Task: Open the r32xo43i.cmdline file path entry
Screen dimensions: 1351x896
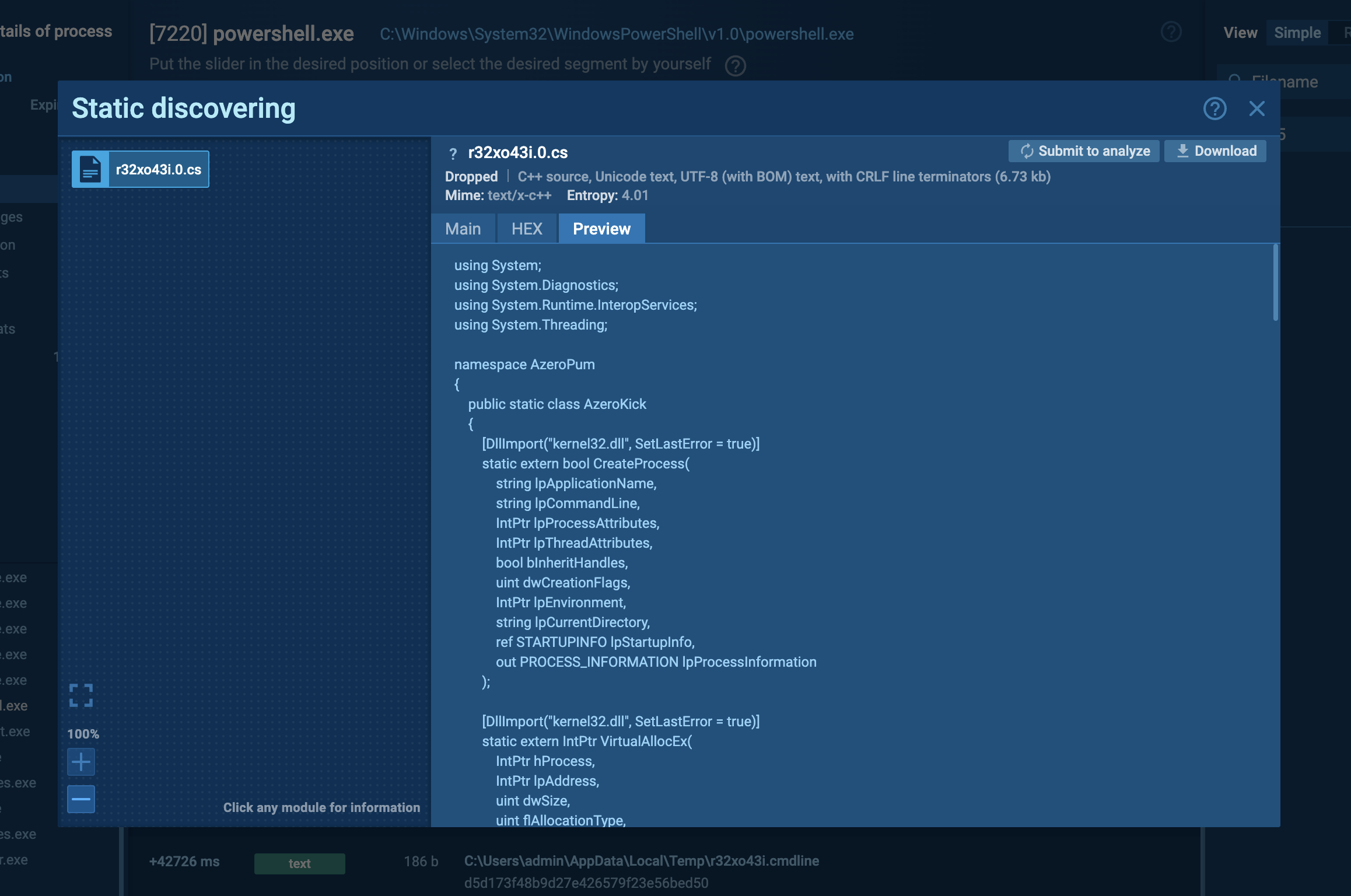Action: (x=641, y=861)
